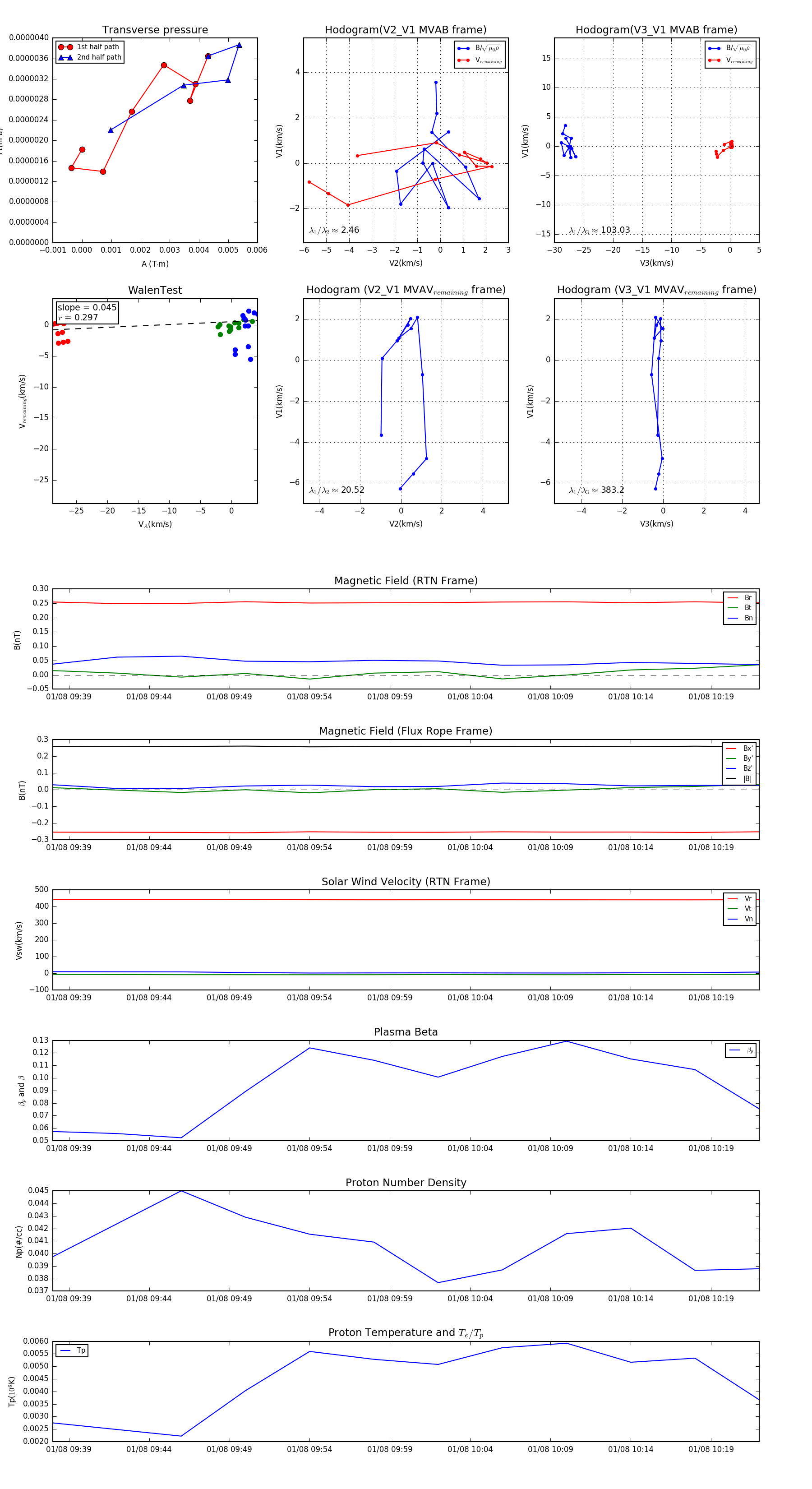
Task: Select the 'Bt' legend entry
Action: 740,607
